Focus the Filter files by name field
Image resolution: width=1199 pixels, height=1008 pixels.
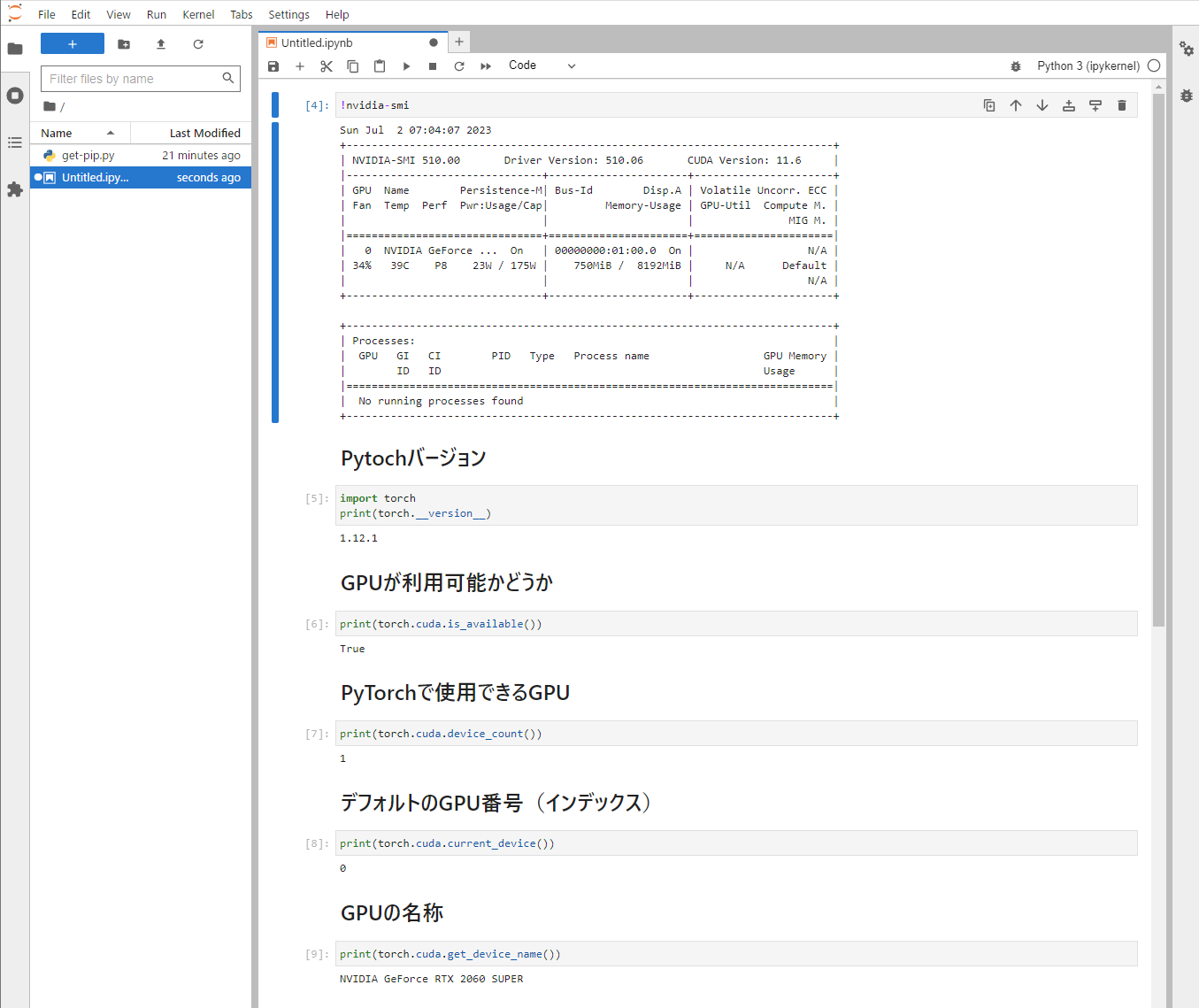[141, 79]
